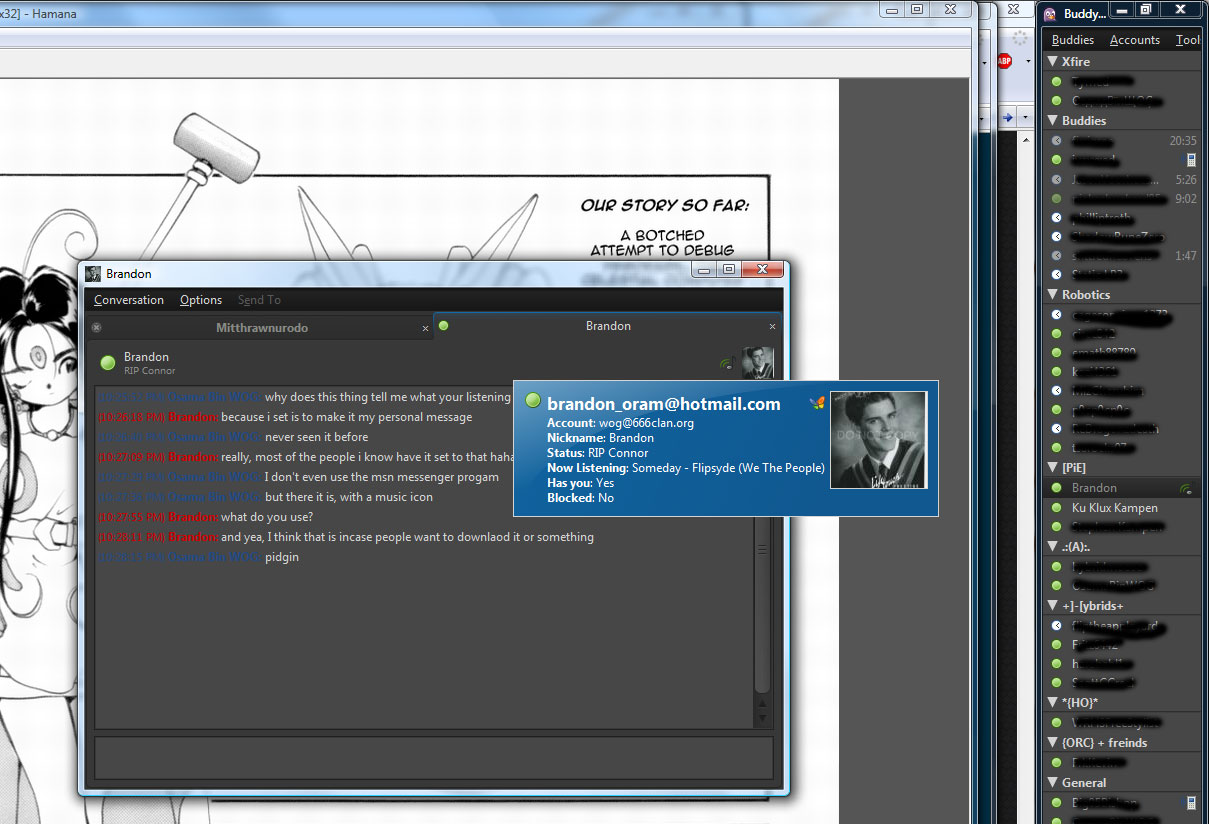Click the now-listening icon beside Brandon in buddy list
Viewport: 1209px width, 824px height.
coord(1186,488)
